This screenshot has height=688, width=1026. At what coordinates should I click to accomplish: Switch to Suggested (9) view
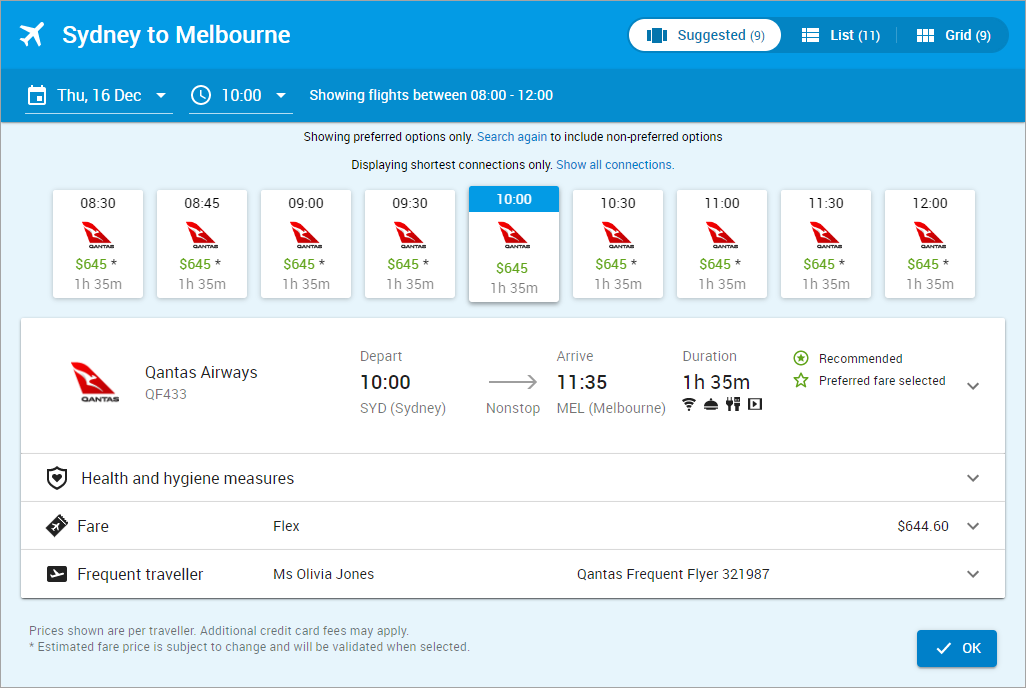[x=705, y=35]
